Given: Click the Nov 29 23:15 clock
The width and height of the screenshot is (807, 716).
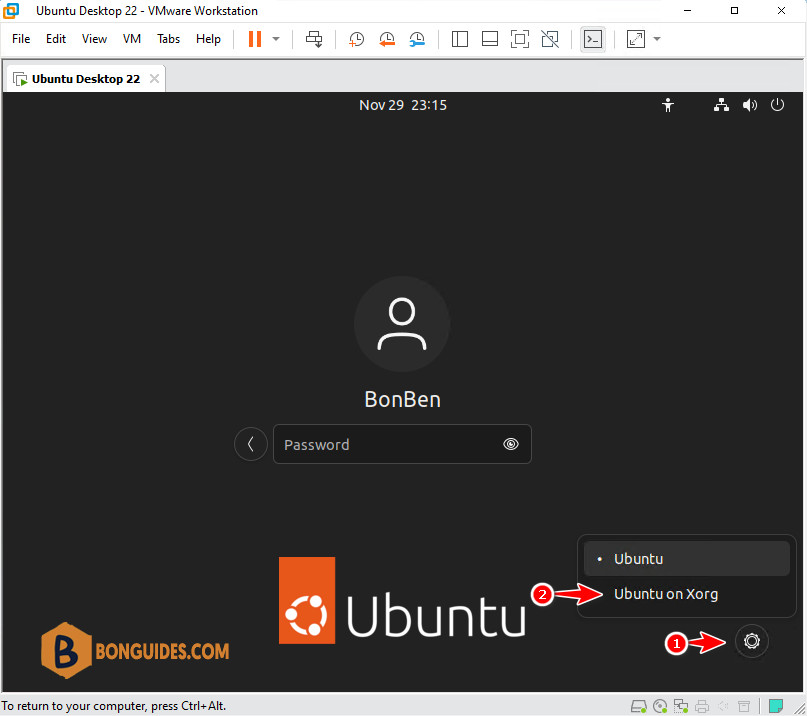Looking at the screenshot, I should [403, 105].
